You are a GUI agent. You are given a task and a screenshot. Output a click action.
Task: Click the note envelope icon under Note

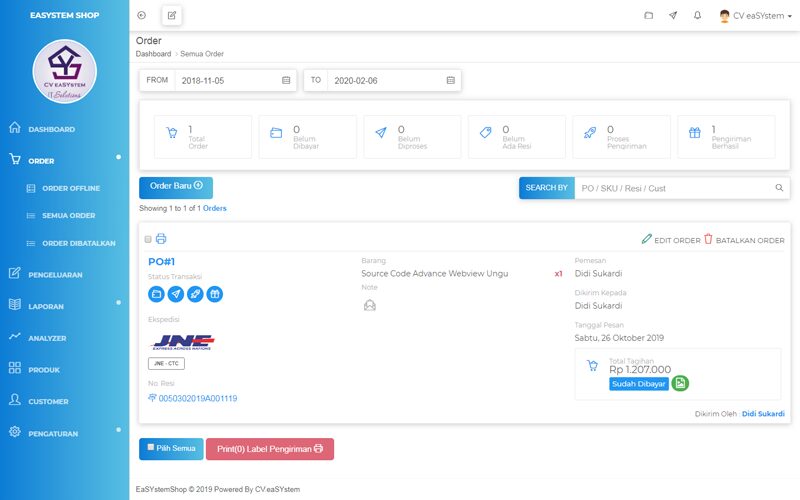[x=370, y=305]
